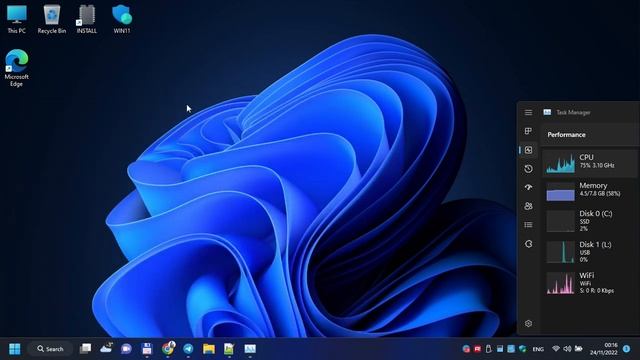Click Task Manager icon on taskbar
Image resolution: width=640 pixels, height=360 pixels.
(250, 349)
